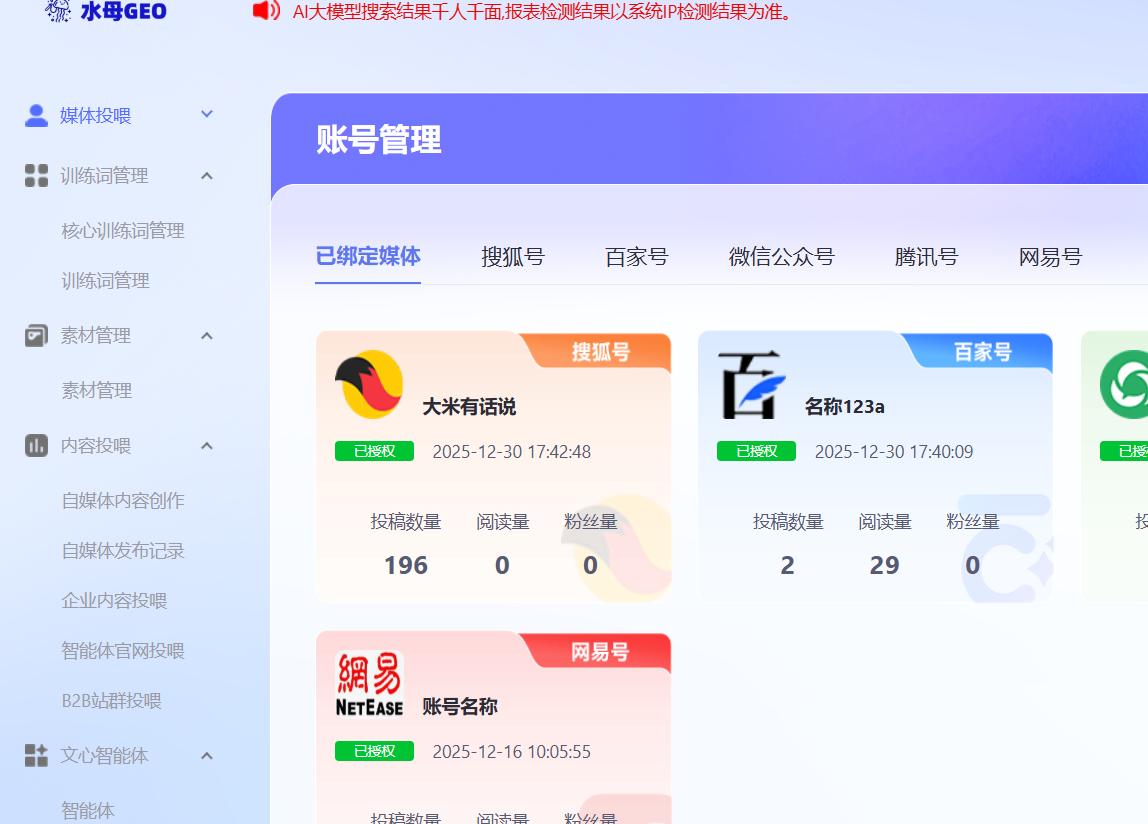Click the red speaker announcement icon
Image resolution: width=1148 pixels, height=824 pixels.
point(266,11)
